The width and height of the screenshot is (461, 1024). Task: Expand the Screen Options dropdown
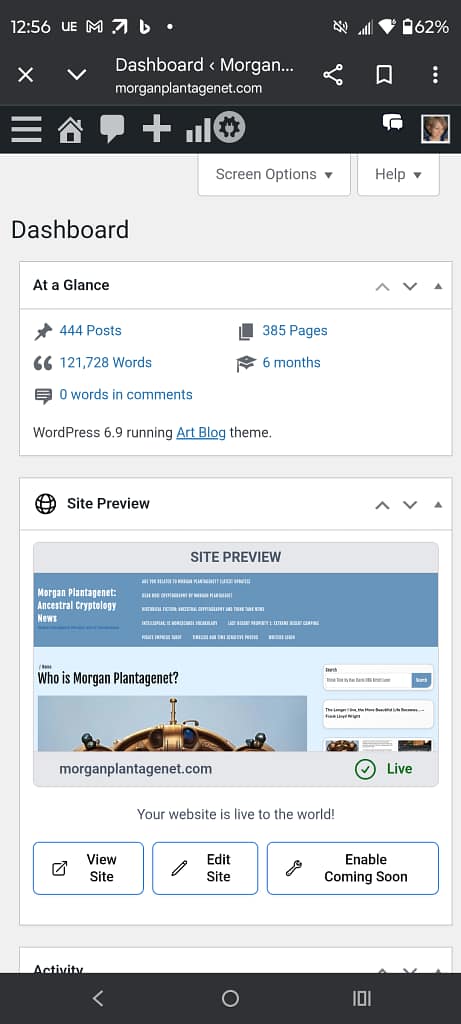[274, 174]
